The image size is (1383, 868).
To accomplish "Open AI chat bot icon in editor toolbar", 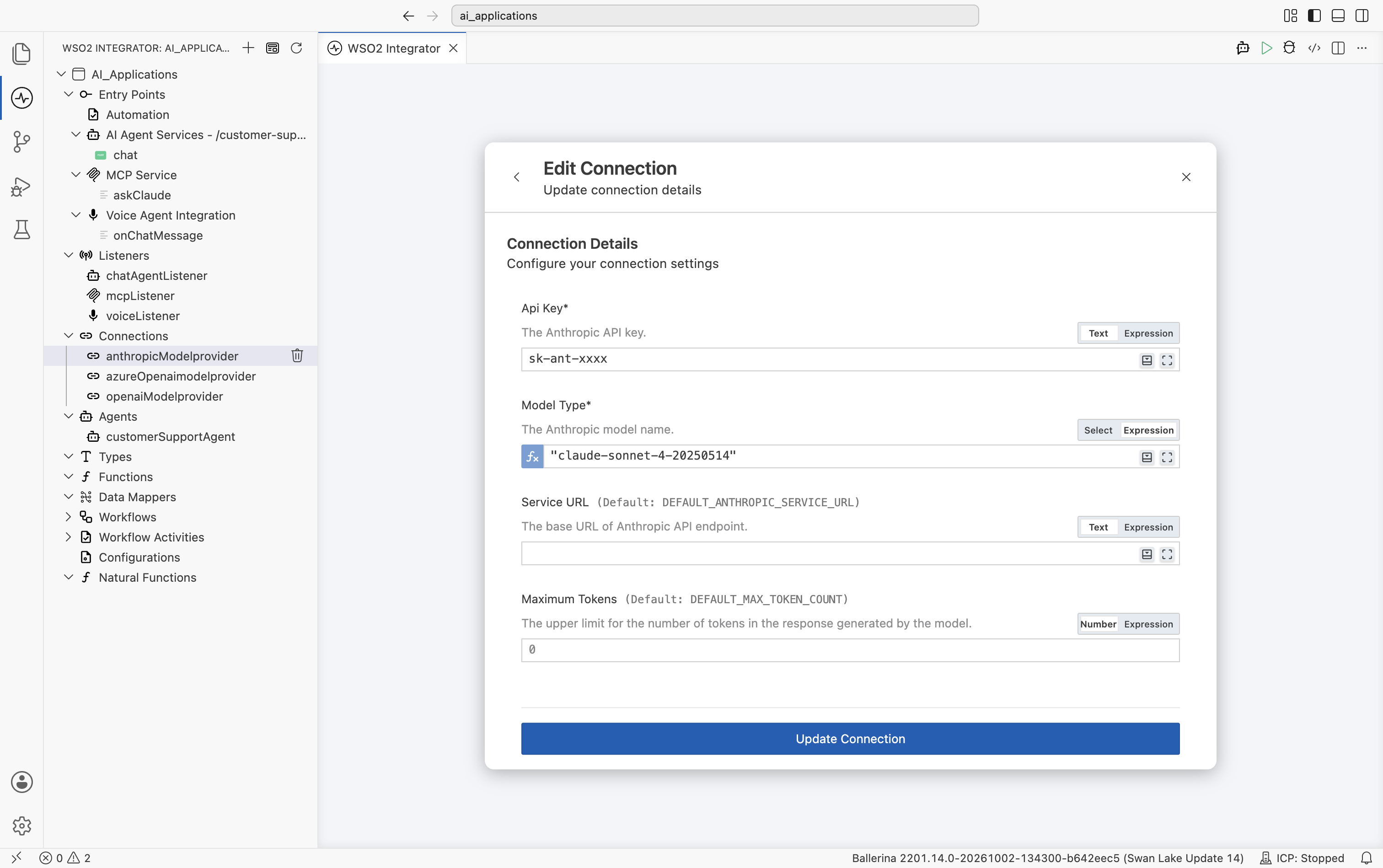I will coord(1243,48).
